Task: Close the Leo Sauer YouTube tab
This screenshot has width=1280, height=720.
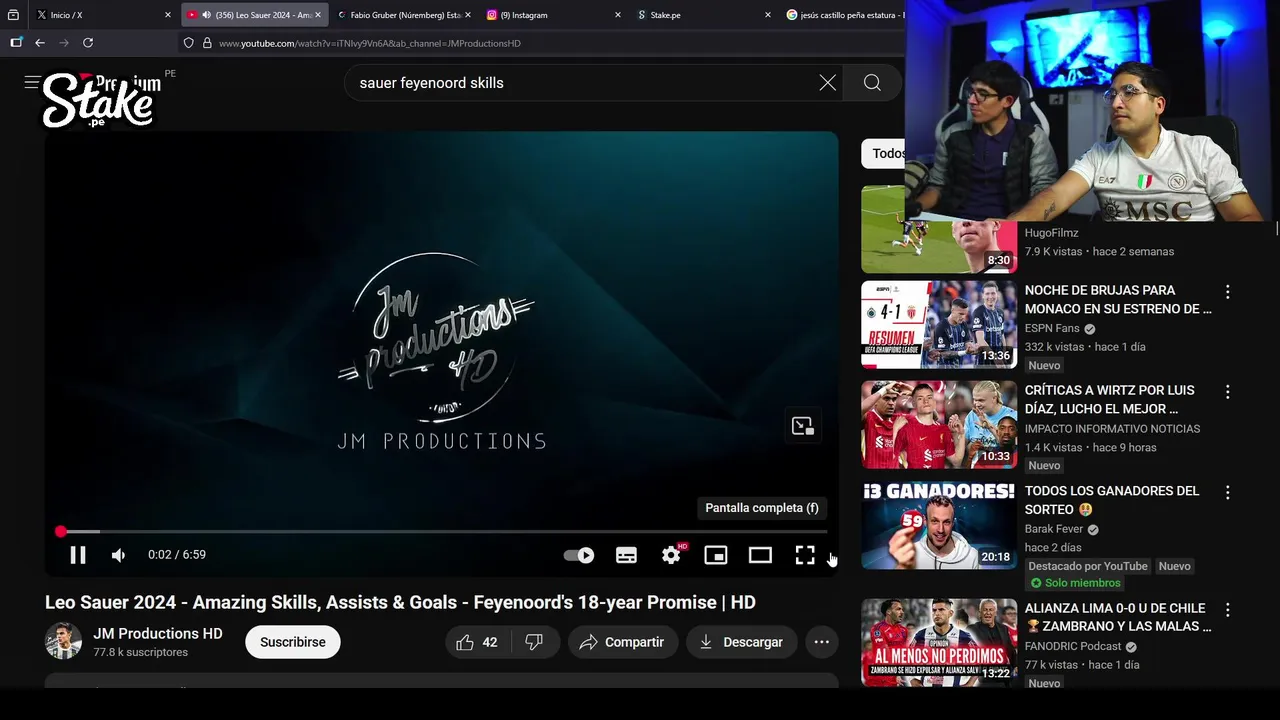Action: [318, 15]
